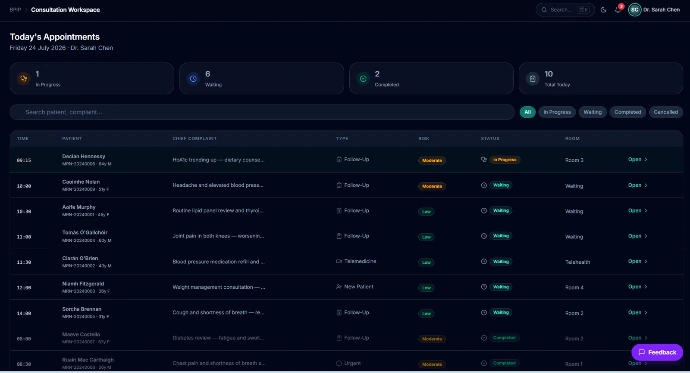The width and height of the screenshot is (690, 373).
Task: Filter appointments by Cancelled
Action: tap(665, 112)
